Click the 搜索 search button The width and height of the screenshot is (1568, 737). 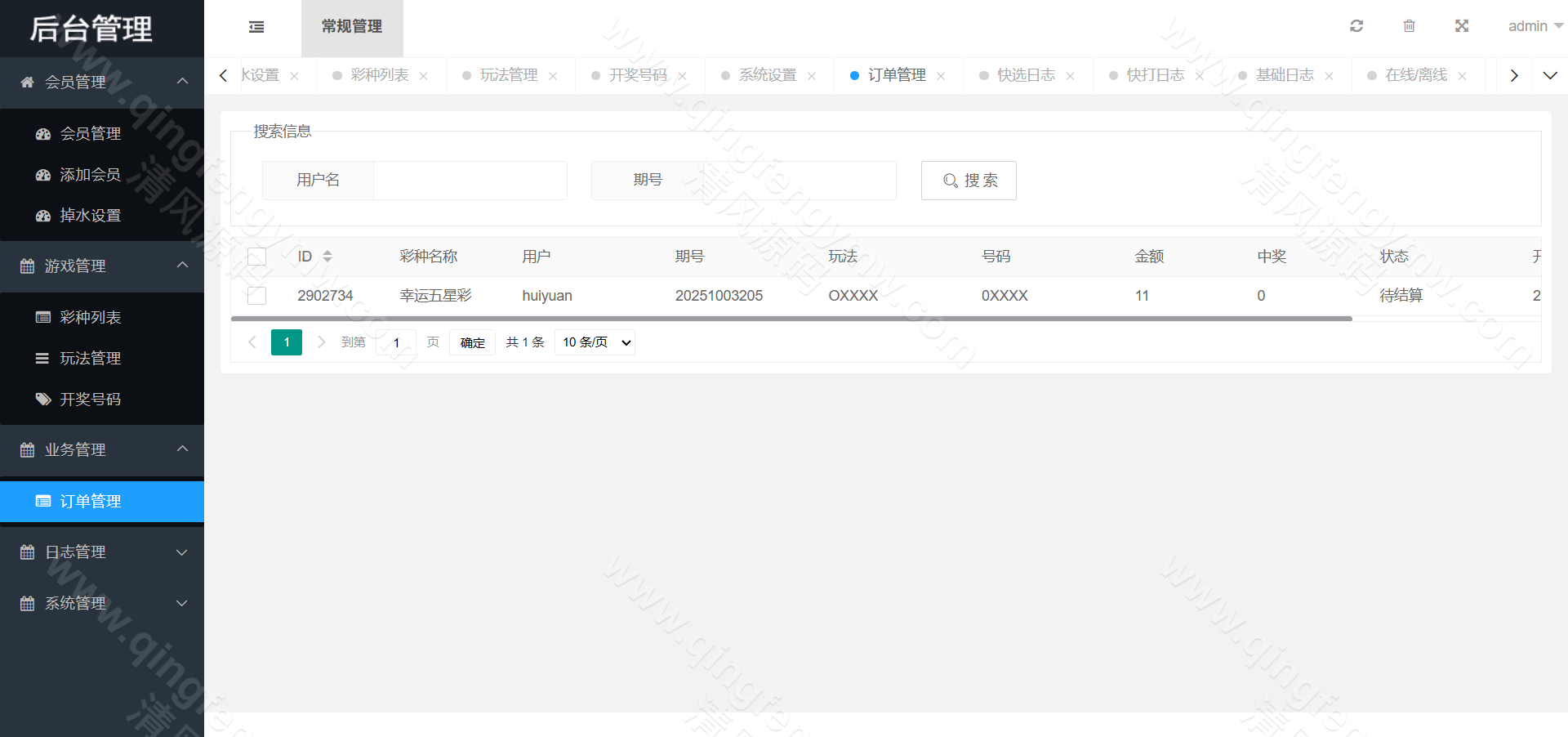click(x=968, y=181)
